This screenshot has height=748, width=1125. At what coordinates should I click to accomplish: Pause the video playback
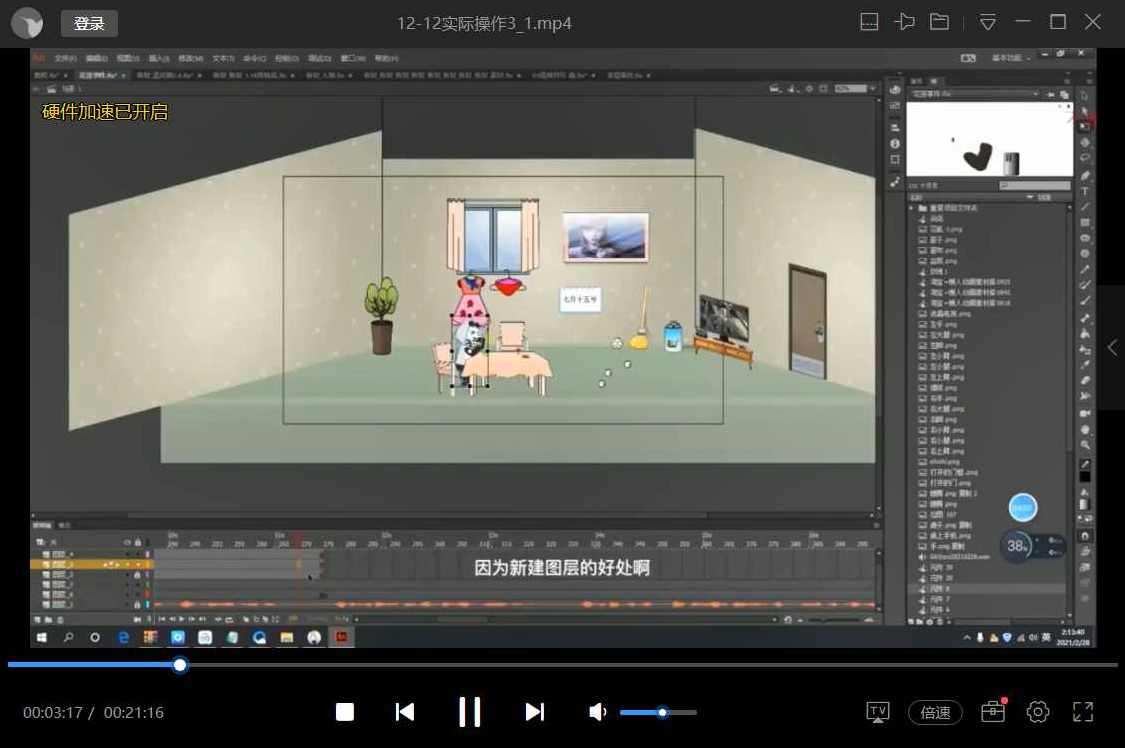click(x=470, y=712)
